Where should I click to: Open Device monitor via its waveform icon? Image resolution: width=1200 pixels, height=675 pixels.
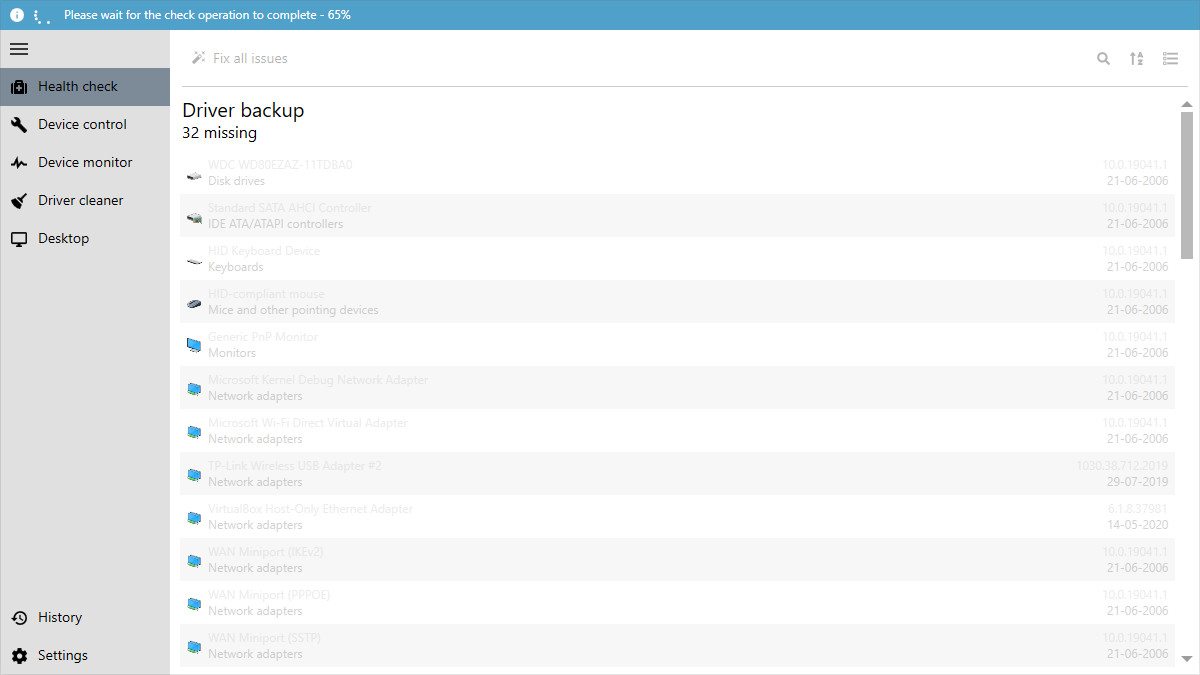point(18,162)
